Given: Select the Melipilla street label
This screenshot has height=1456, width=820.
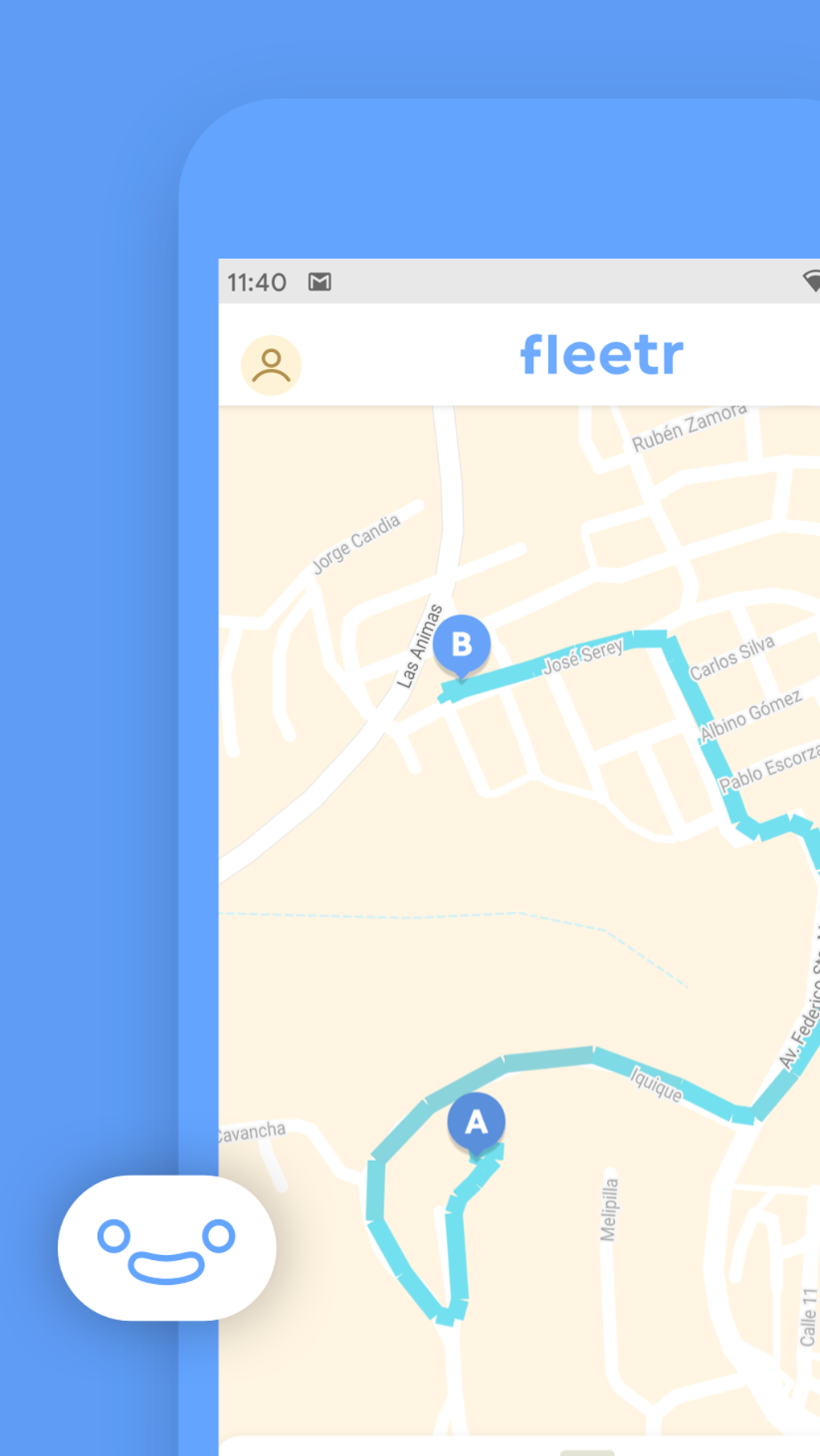Looking at the screenshot, I should coord(609,1209).
